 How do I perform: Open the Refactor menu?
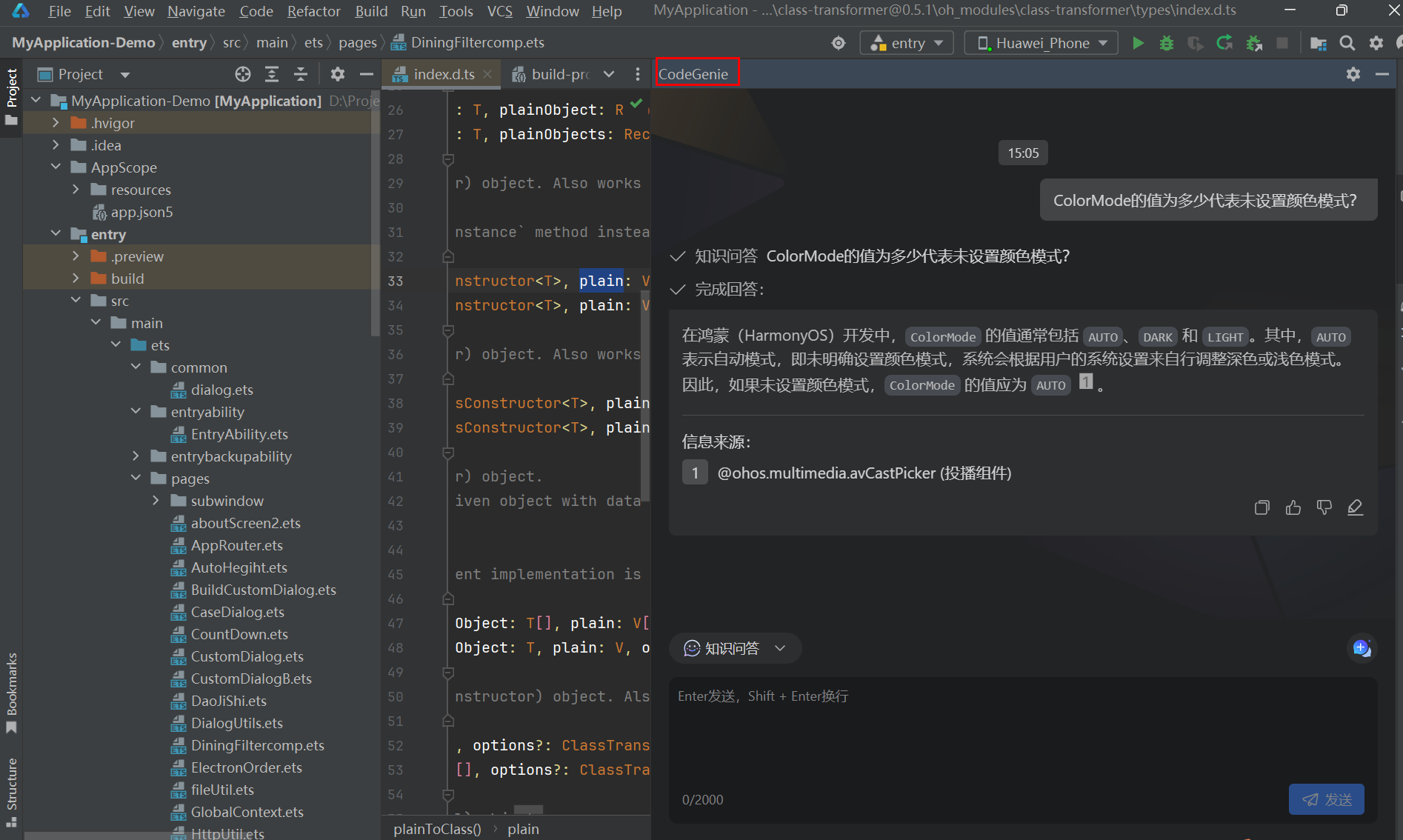coord(314,11)
